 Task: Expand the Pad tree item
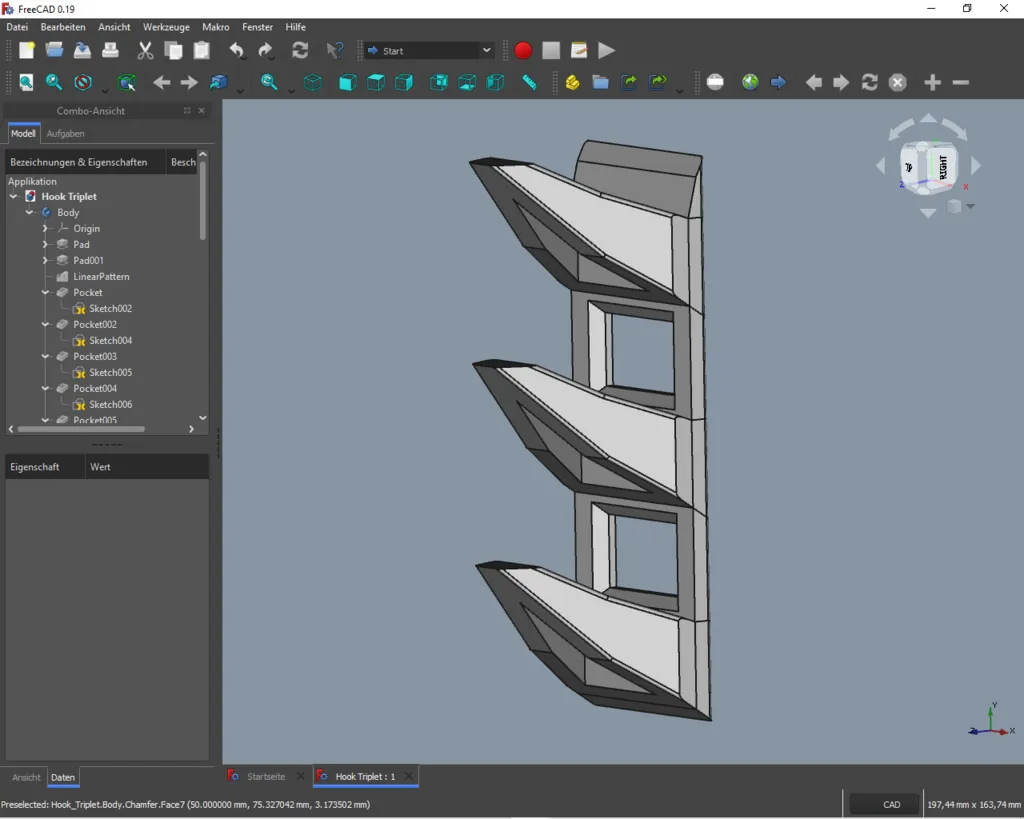(x=46, y=244)
